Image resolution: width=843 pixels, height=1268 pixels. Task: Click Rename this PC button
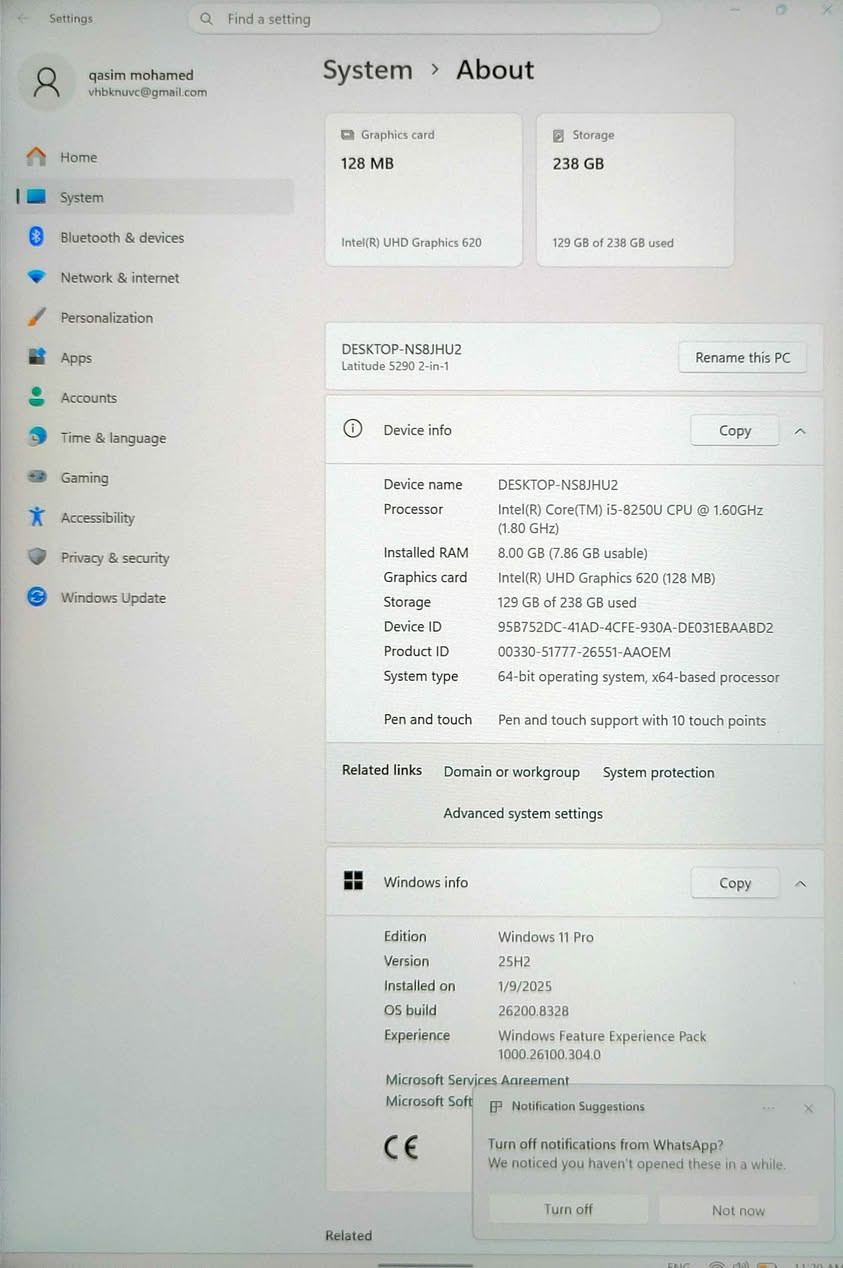[x=742, y=357]
